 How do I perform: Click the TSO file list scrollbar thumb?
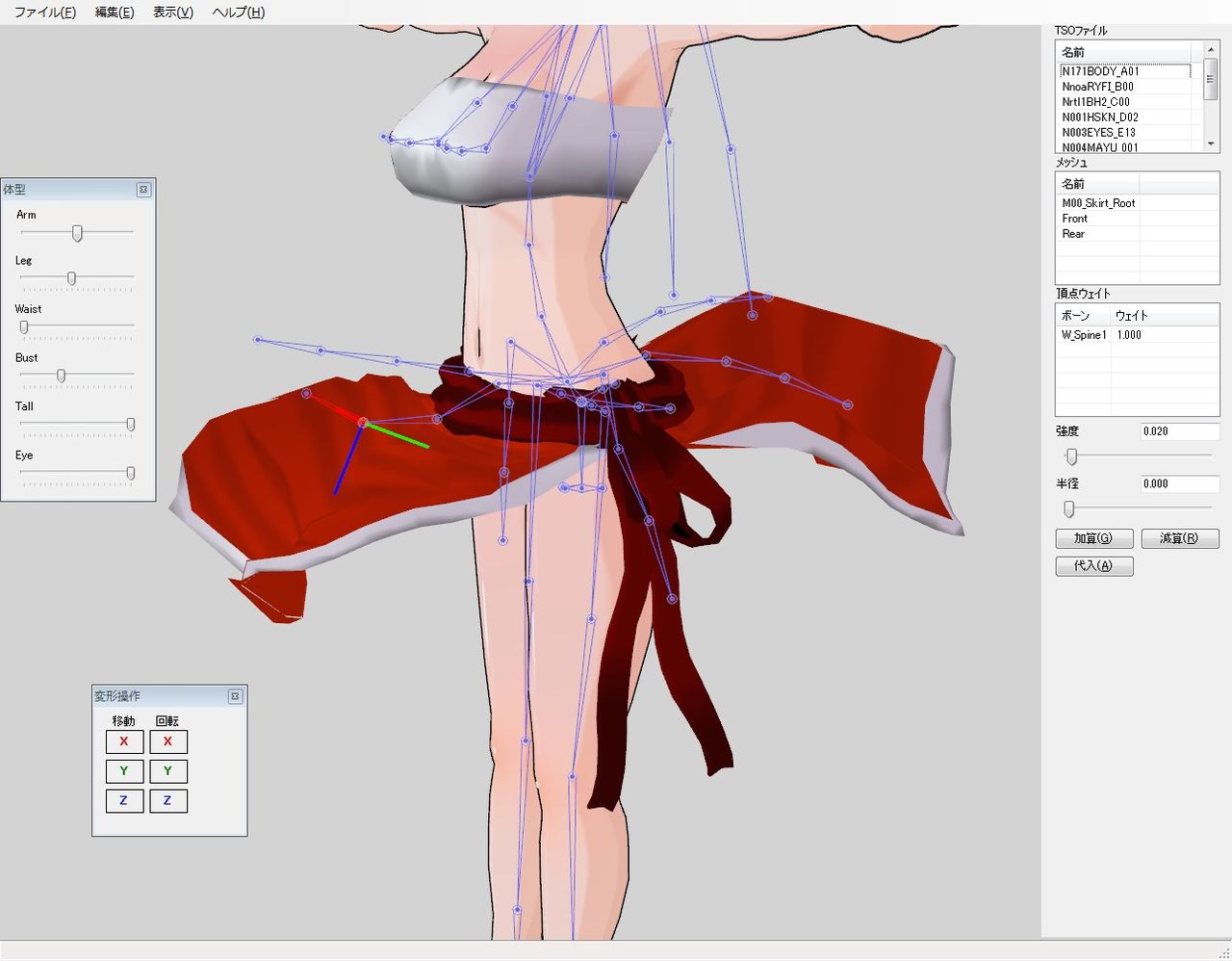1211,78
